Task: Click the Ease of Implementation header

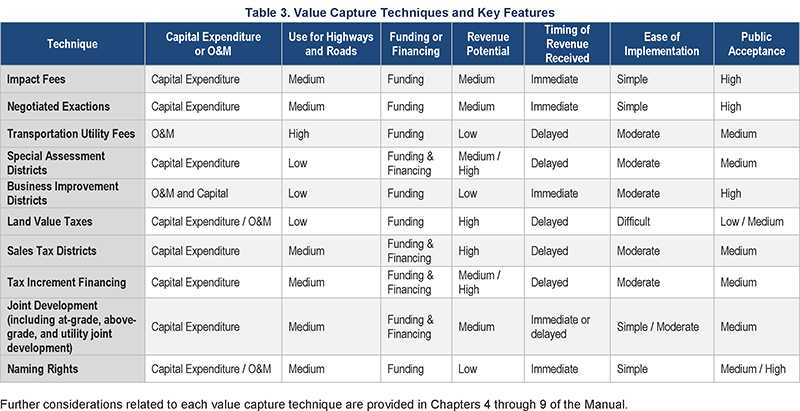Action: click(662, 44)
